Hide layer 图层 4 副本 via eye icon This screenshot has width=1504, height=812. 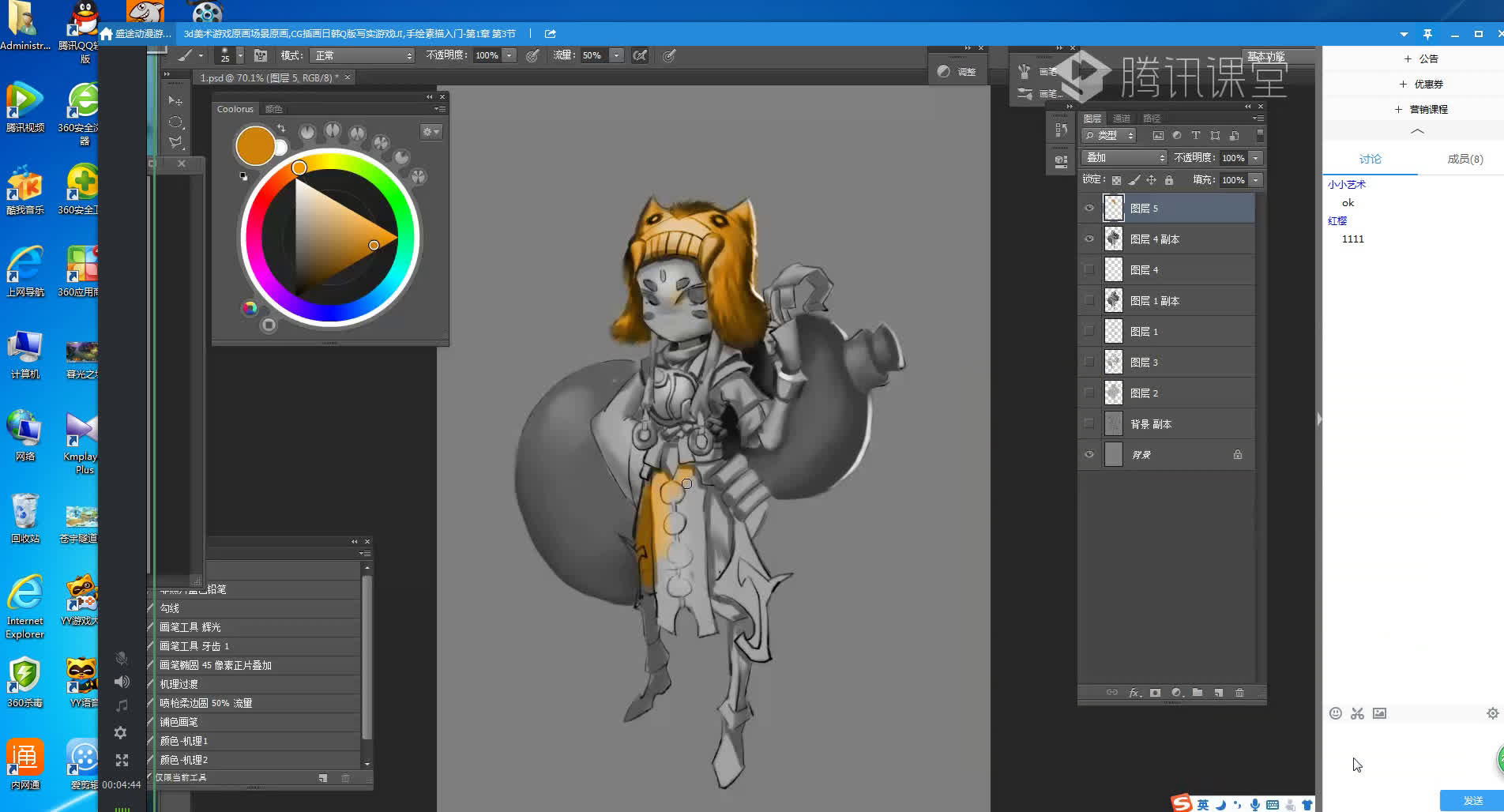coord(1089,239)
